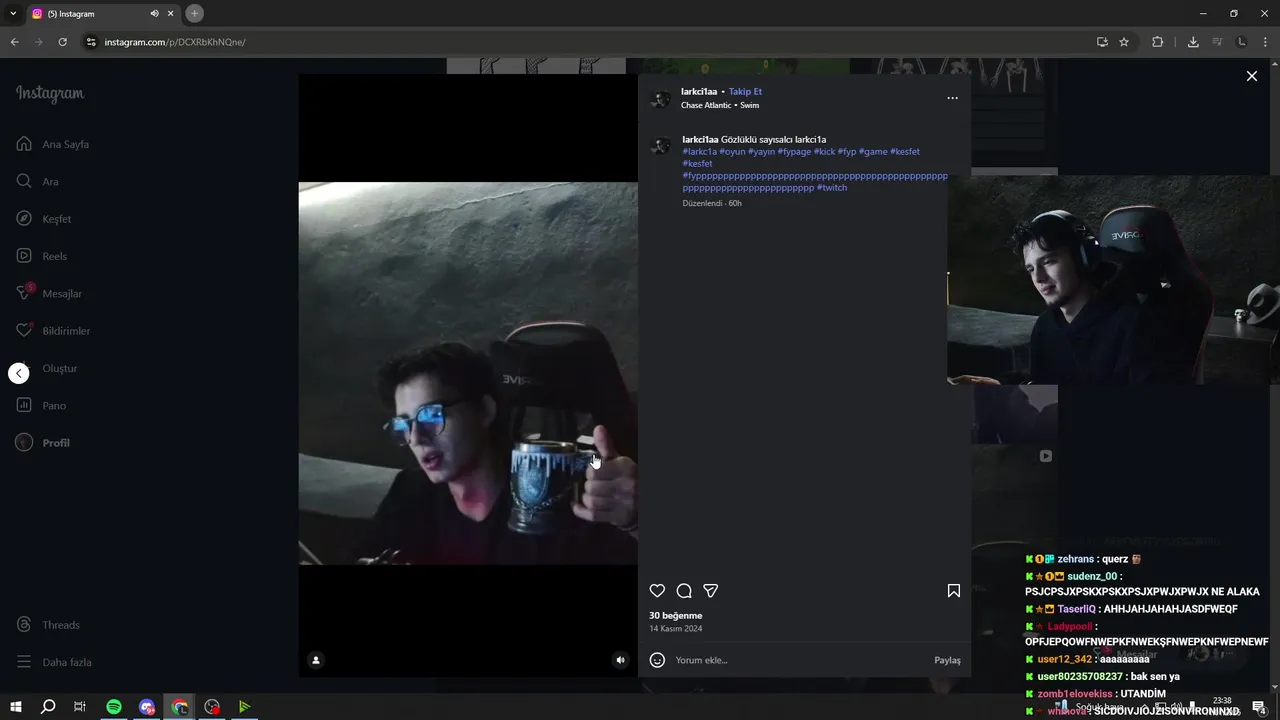
Task: Open the Chase Atlantic • Swim audio link
Action: 720,105
